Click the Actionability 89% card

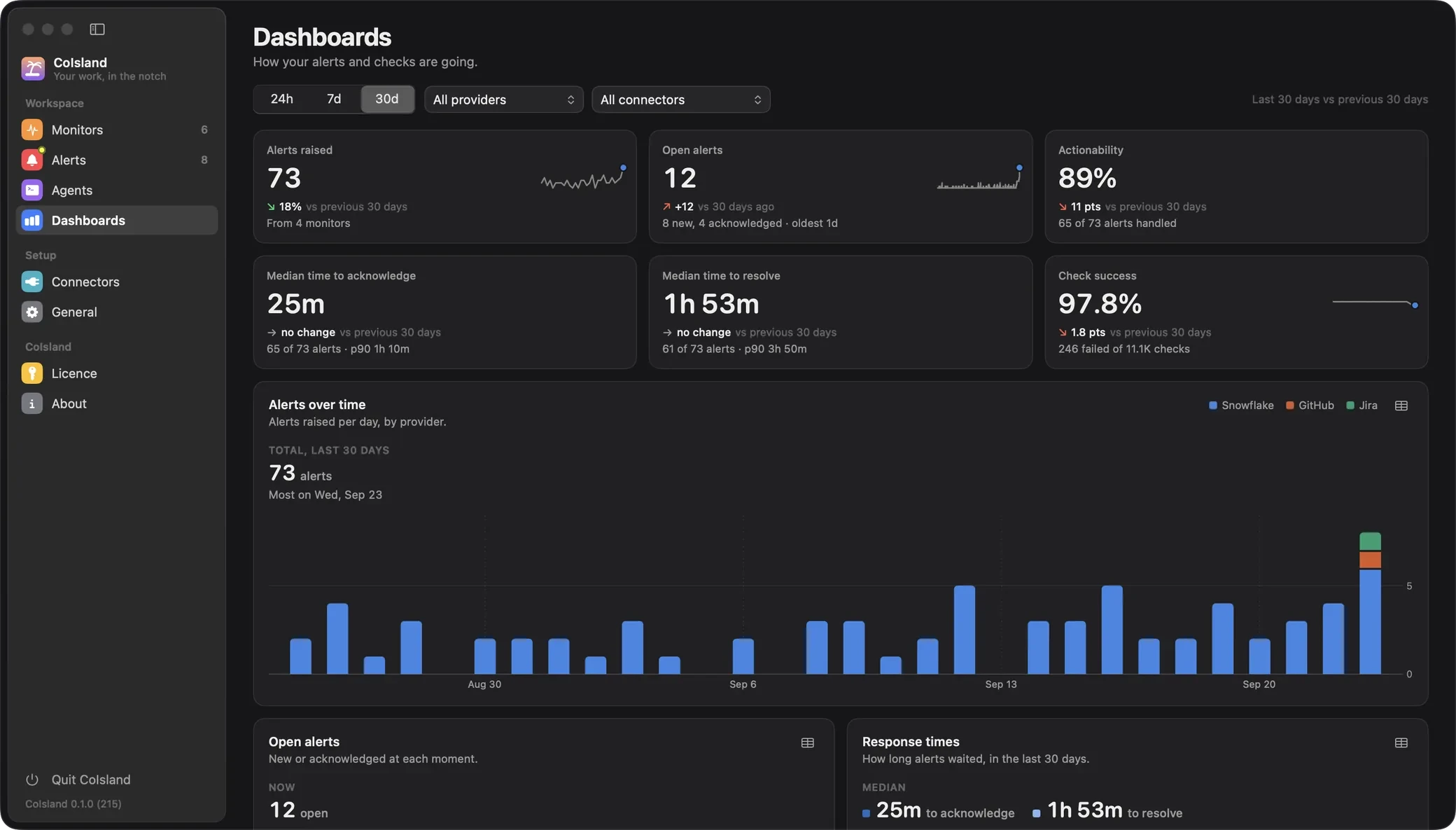tap(1236, 186)
